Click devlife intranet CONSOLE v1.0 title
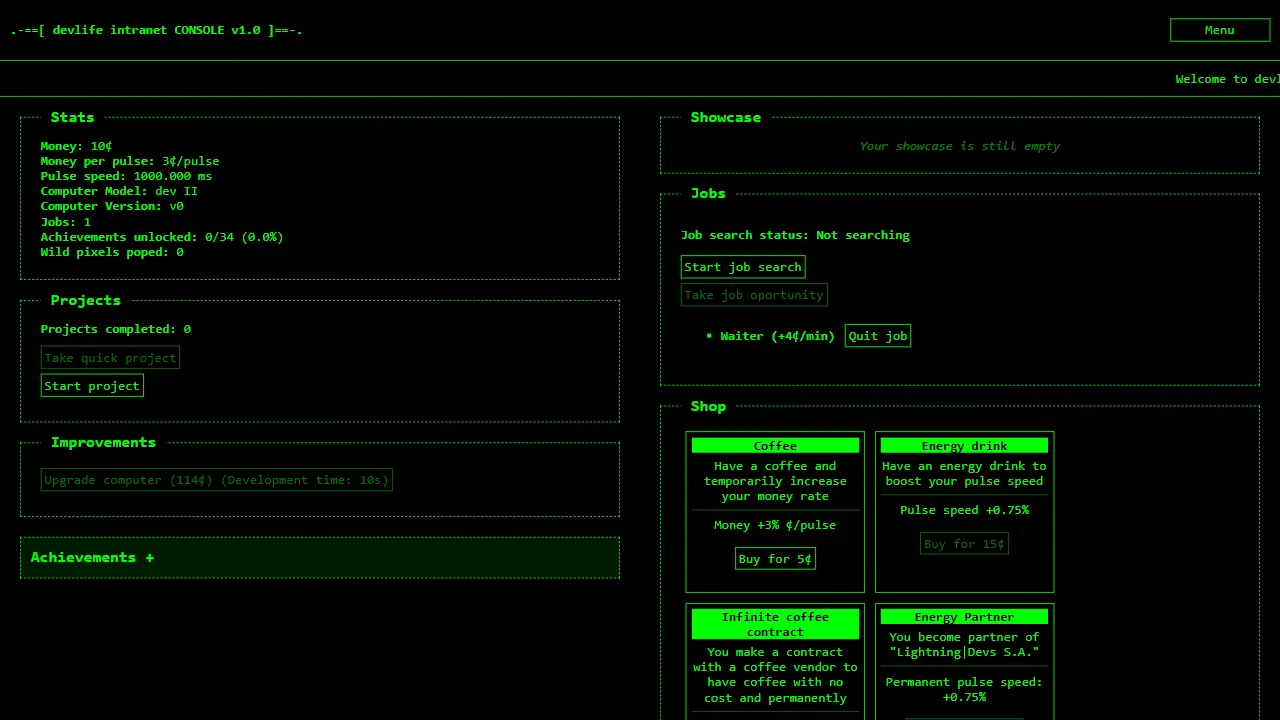 tap(157, 30)
